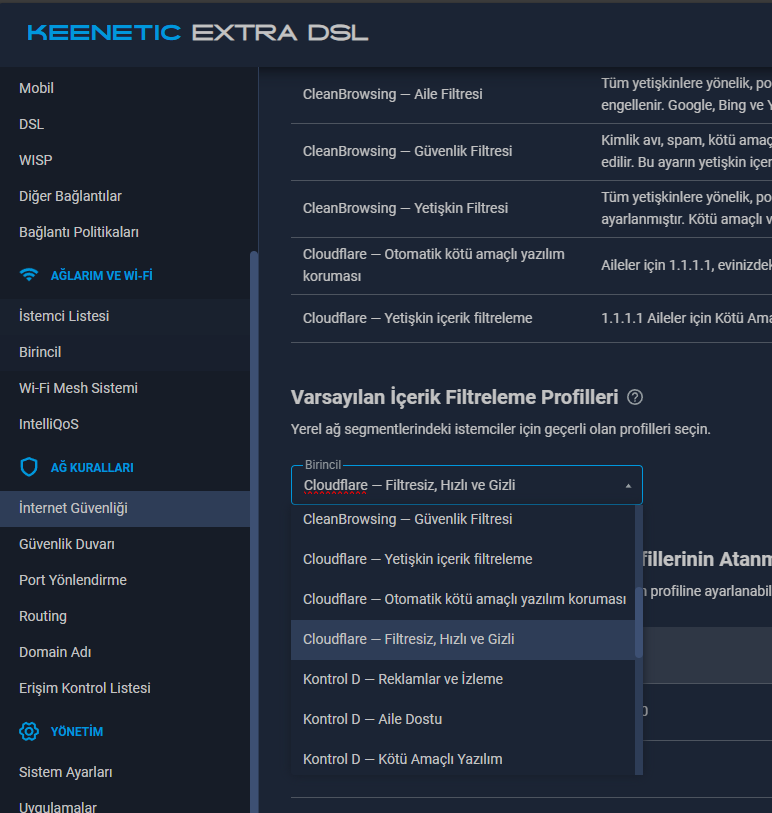The height and width of the screenshot is (813, 772).
Task: Click the description about Yerel ağ segmentlerindeki istemciler
Action: pyautogui.click(x=500, y=429)
